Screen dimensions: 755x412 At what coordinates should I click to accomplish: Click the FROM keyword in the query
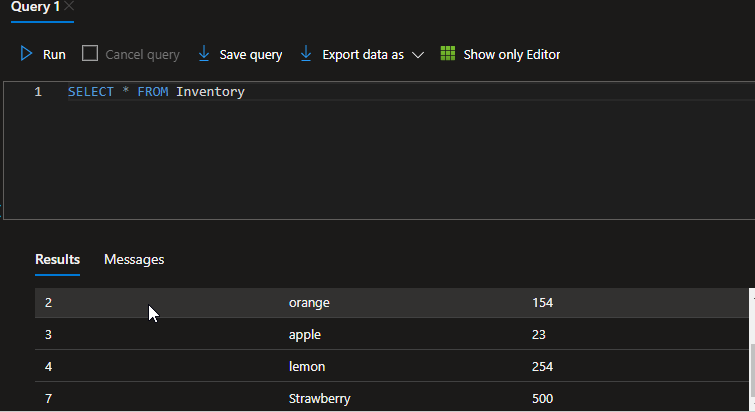tap(153, 91)
